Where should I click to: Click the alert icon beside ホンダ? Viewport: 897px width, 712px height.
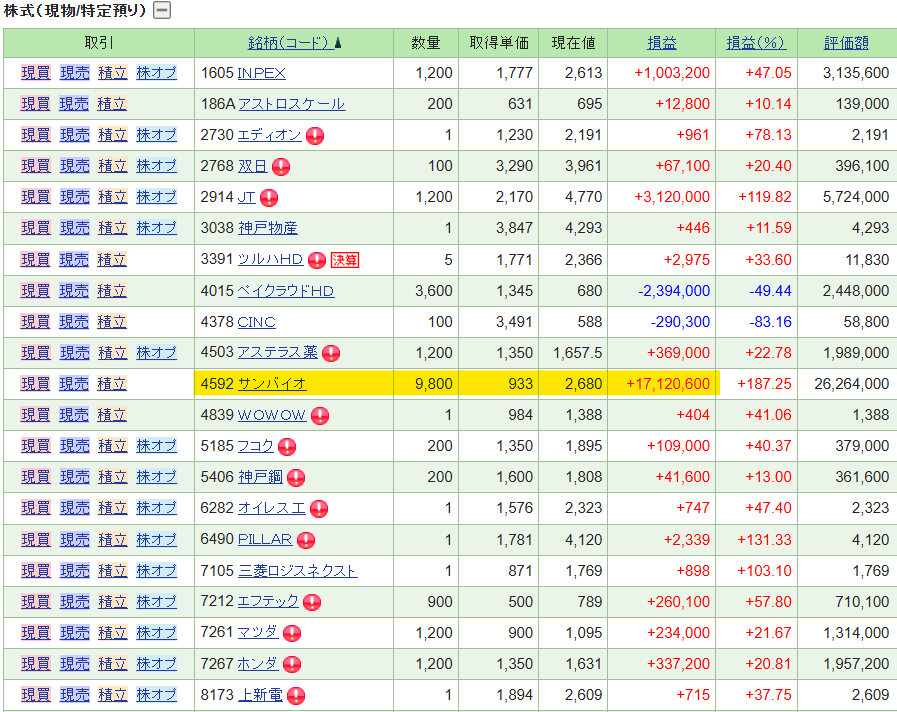pos(294,664)
